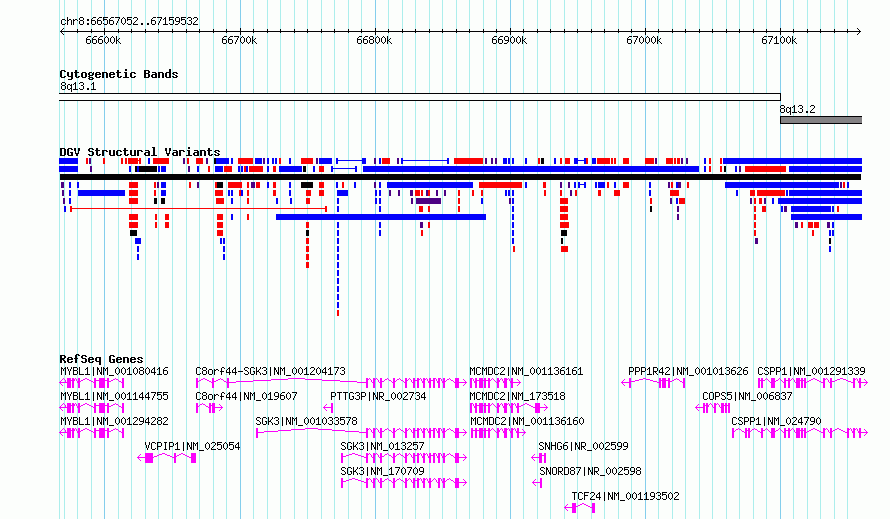Select the MCMDC2|NM_173518 gene label

(x=517, y=396)
